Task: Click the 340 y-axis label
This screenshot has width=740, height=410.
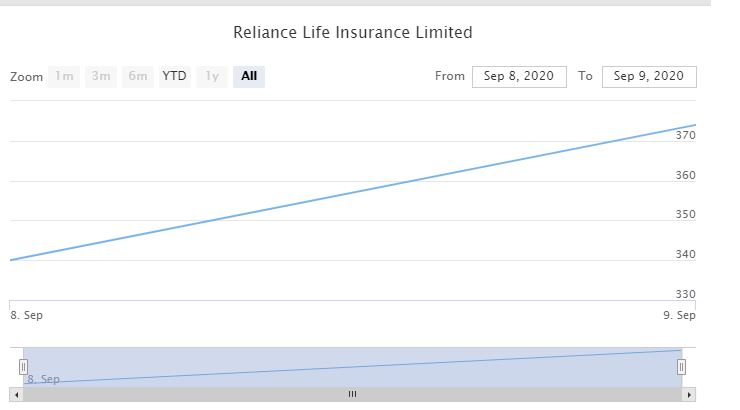Action: (685, 254)
